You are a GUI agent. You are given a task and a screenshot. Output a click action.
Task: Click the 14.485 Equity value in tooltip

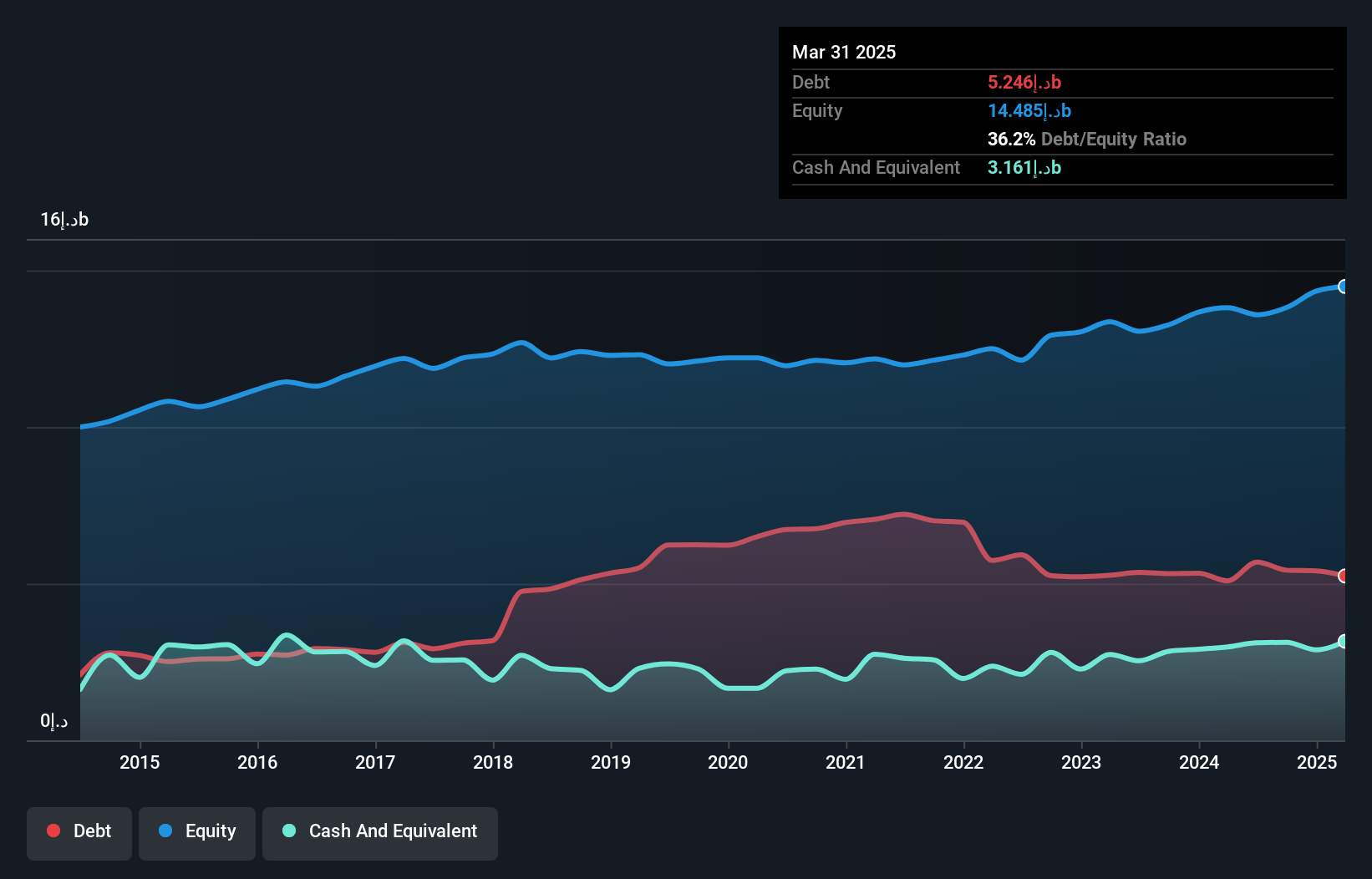click(1029, 110)
